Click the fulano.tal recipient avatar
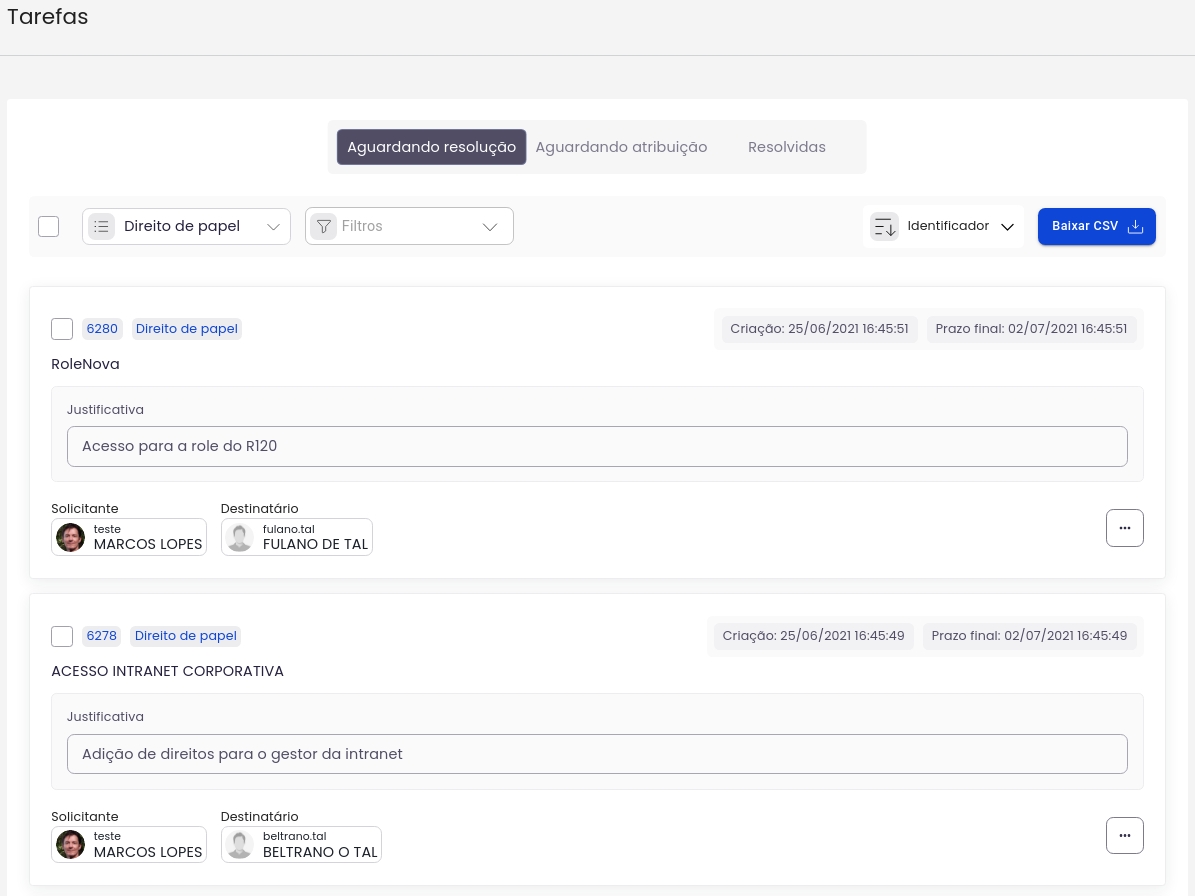 point(240,537)
